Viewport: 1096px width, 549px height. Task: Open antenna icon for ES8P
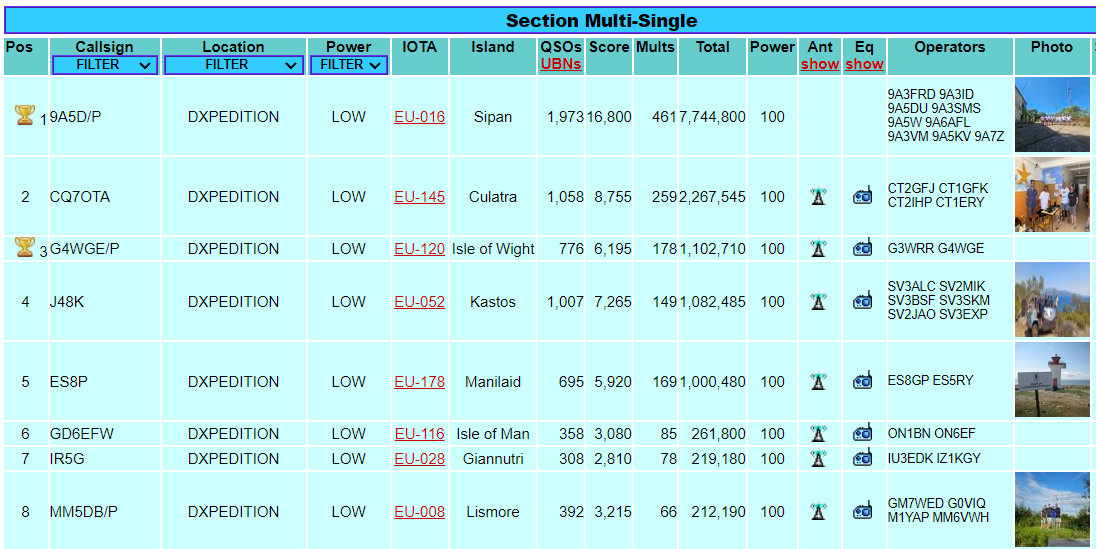pyautogui.click(x=818, y=381)
